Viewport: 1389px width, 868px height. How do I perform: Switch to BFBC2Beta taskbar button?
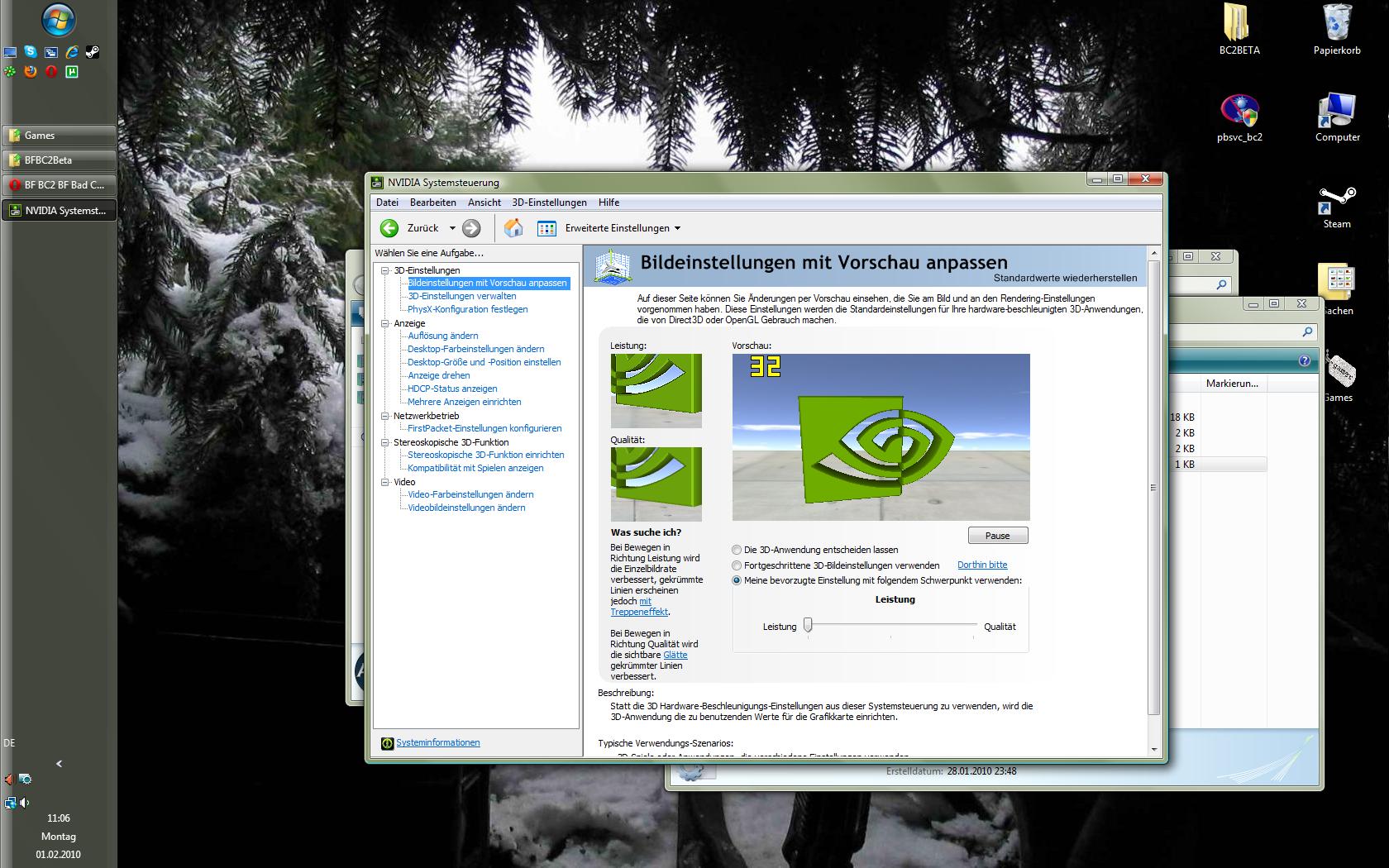pos(59,160)
